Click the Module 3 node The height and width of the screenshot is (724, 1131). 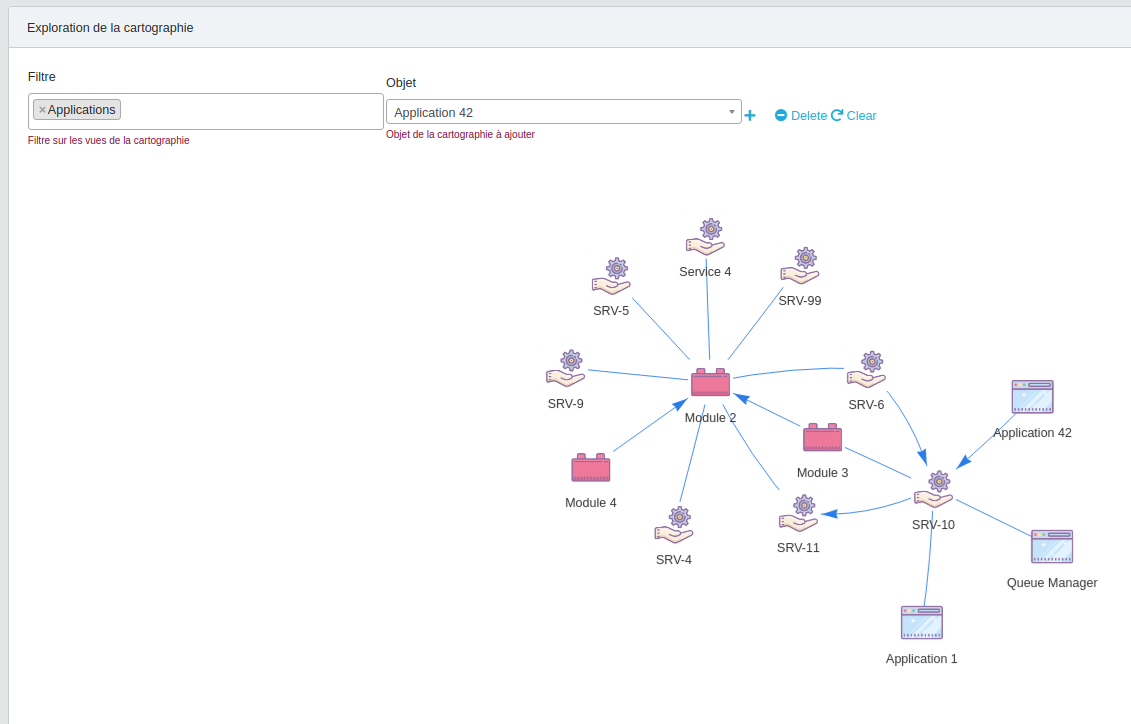(x=822, y=437)
